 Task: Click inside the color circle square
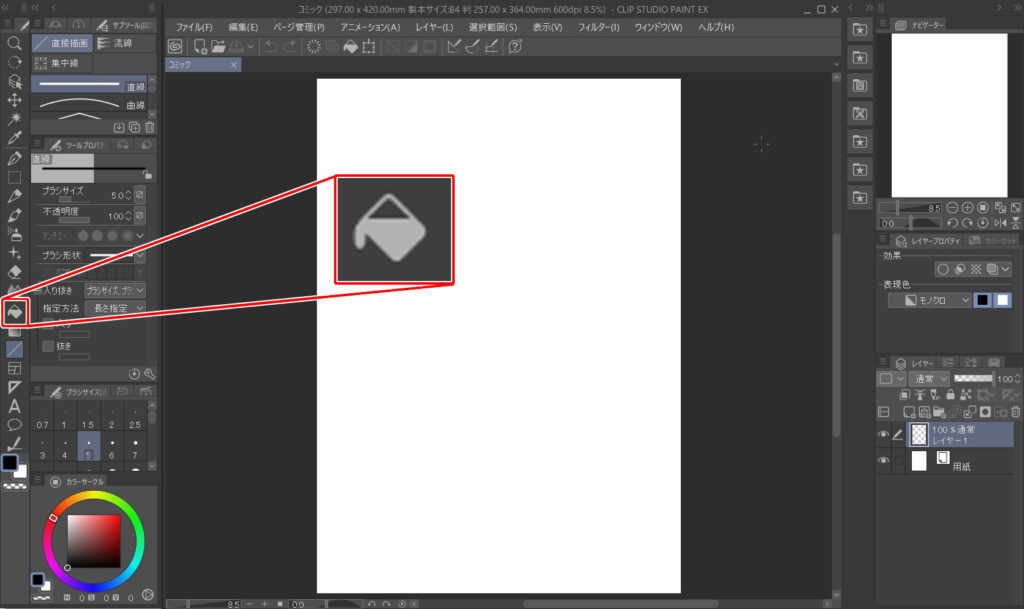pos(93,541)
